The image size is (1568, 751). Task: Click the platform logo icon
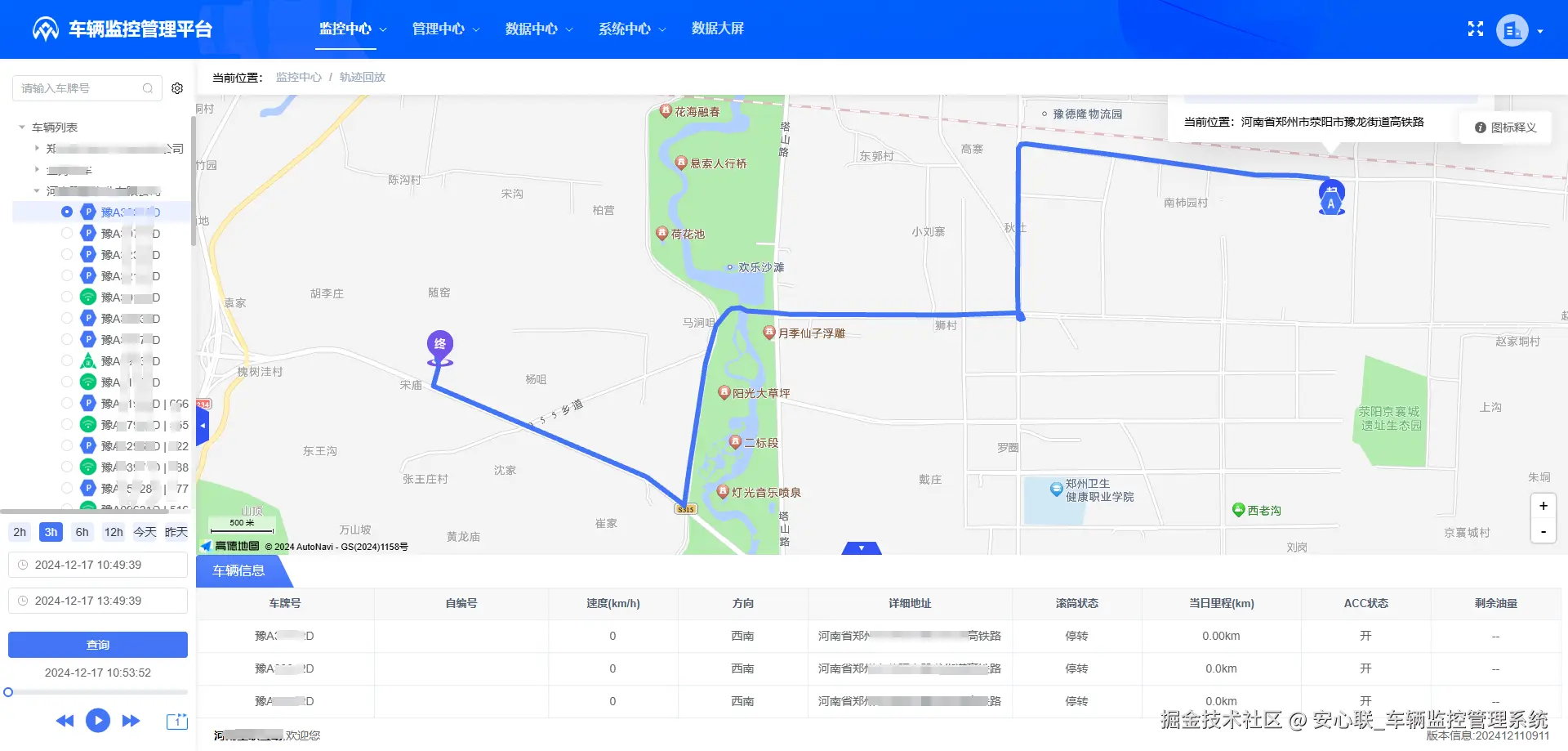click(46, 29)
